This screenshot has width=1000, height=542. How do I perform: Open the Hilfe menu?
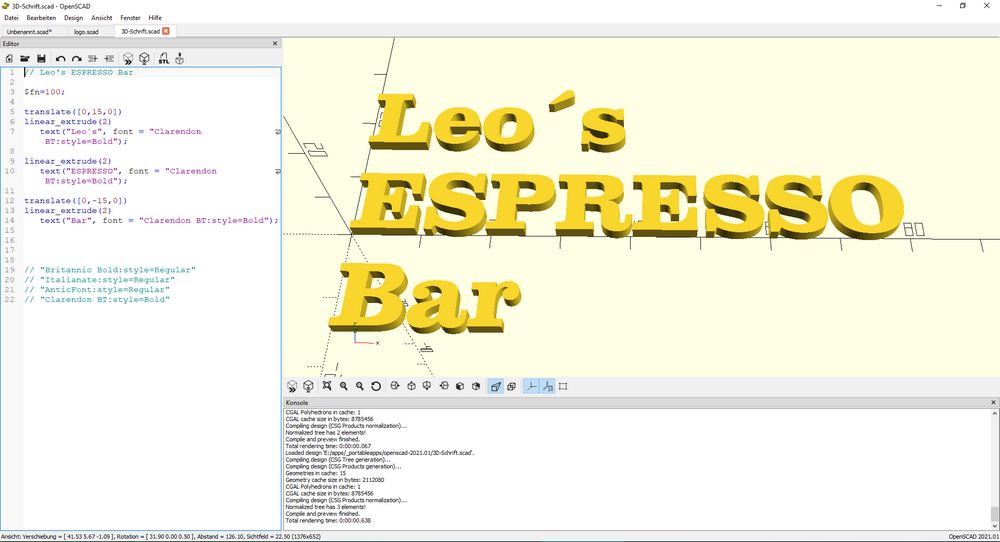click(155, 18)
